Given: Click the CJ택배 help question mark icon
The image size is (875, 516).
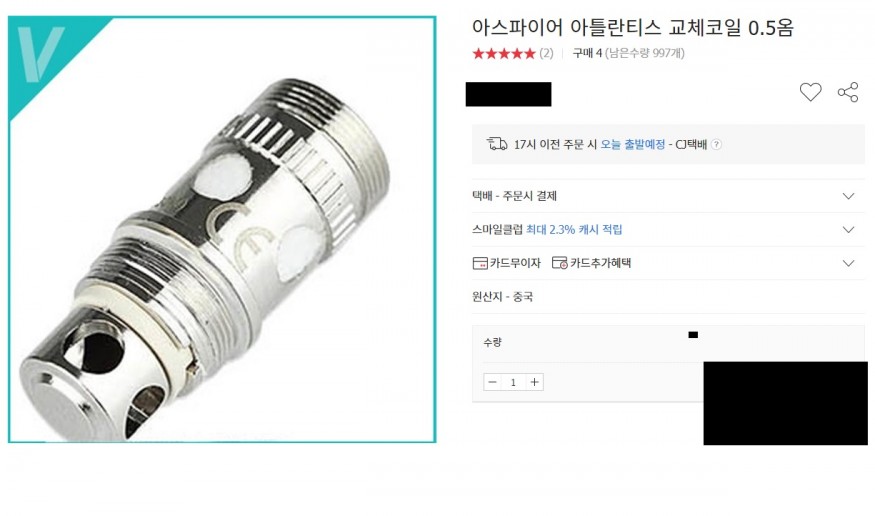Looking at the screenshot, I should (x=717, y=144).
